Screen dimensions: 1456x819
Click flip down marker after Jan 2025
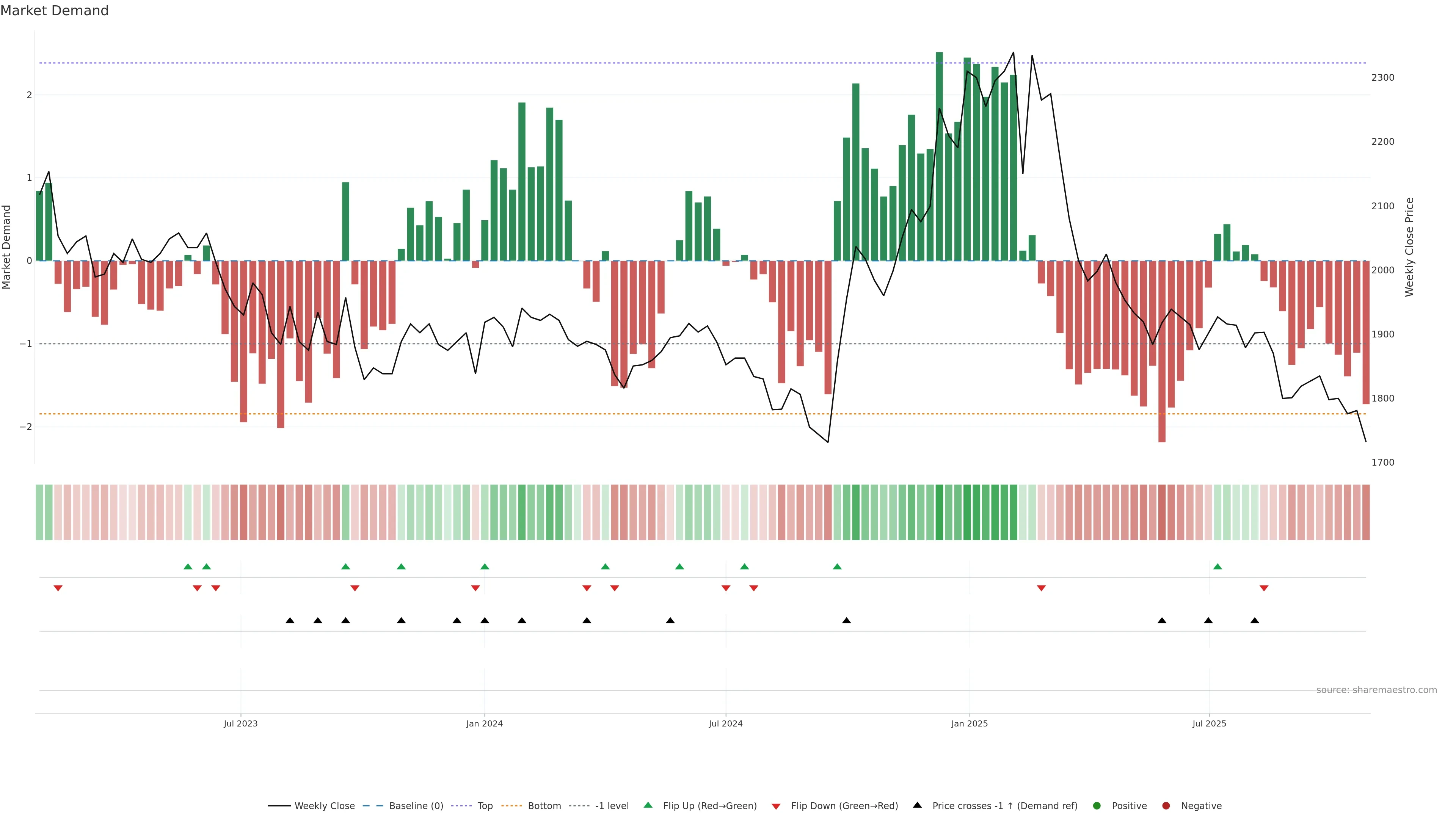click(1041, 588)
